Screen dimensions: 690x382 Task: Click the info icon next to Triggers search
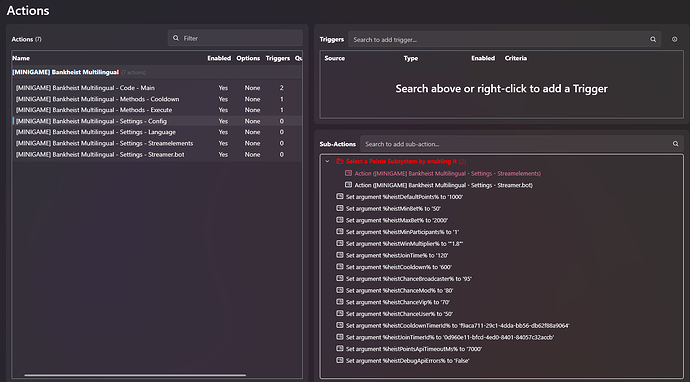[x=674, y=40]
